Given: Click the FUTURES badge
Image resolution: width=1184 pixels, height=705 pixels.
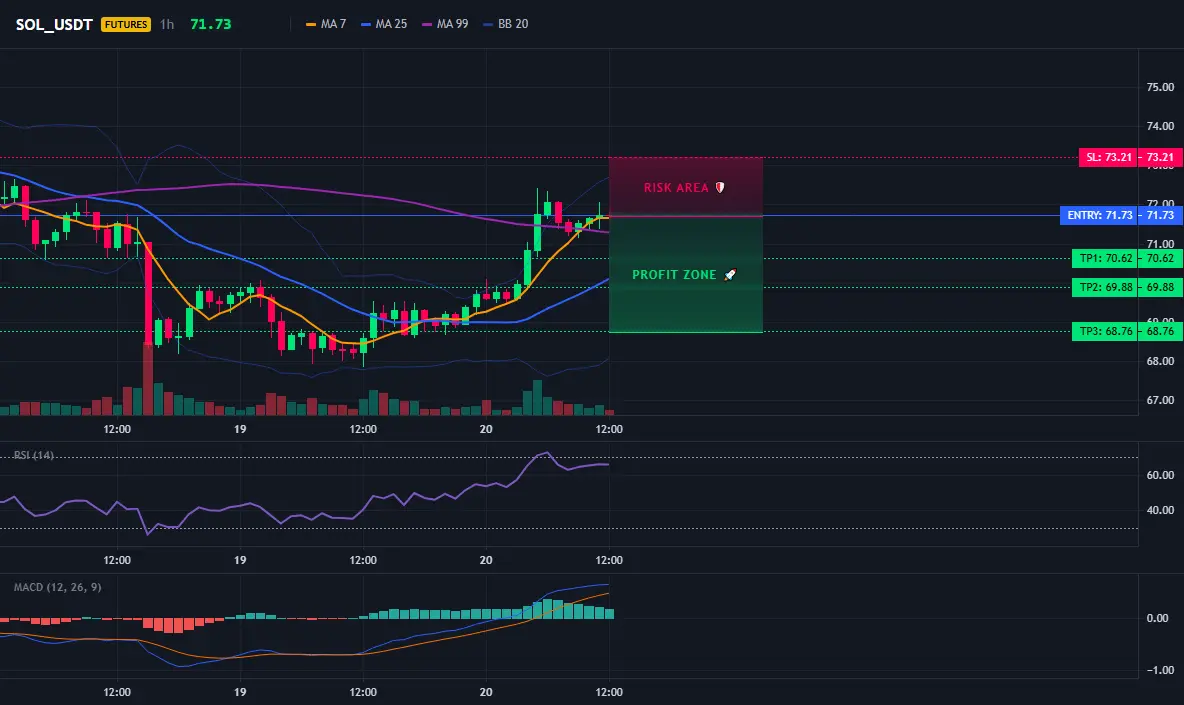Looking at the screenshot, I should click(x=126, y=24).
